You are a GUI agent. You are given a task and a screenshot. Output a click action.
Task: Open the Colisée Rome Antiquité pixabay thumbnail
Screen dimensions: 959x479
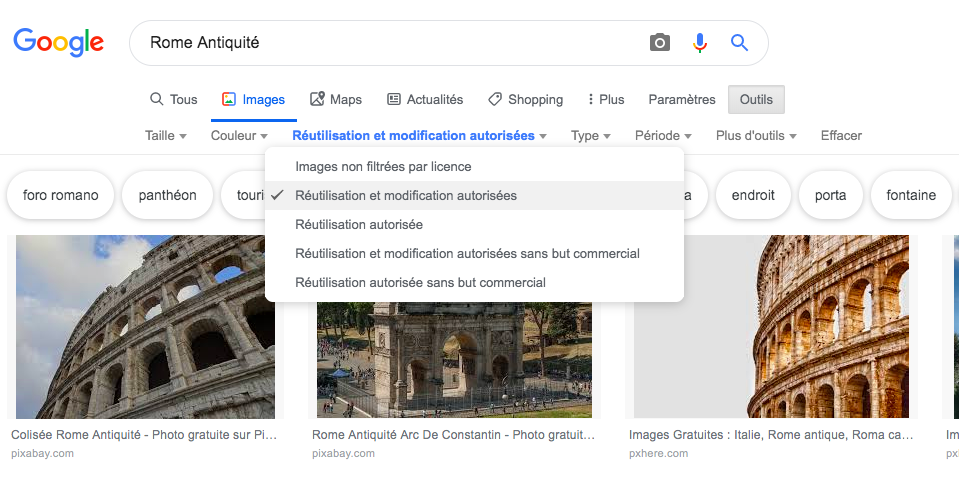pyautogui.click(x=145, y=326)
